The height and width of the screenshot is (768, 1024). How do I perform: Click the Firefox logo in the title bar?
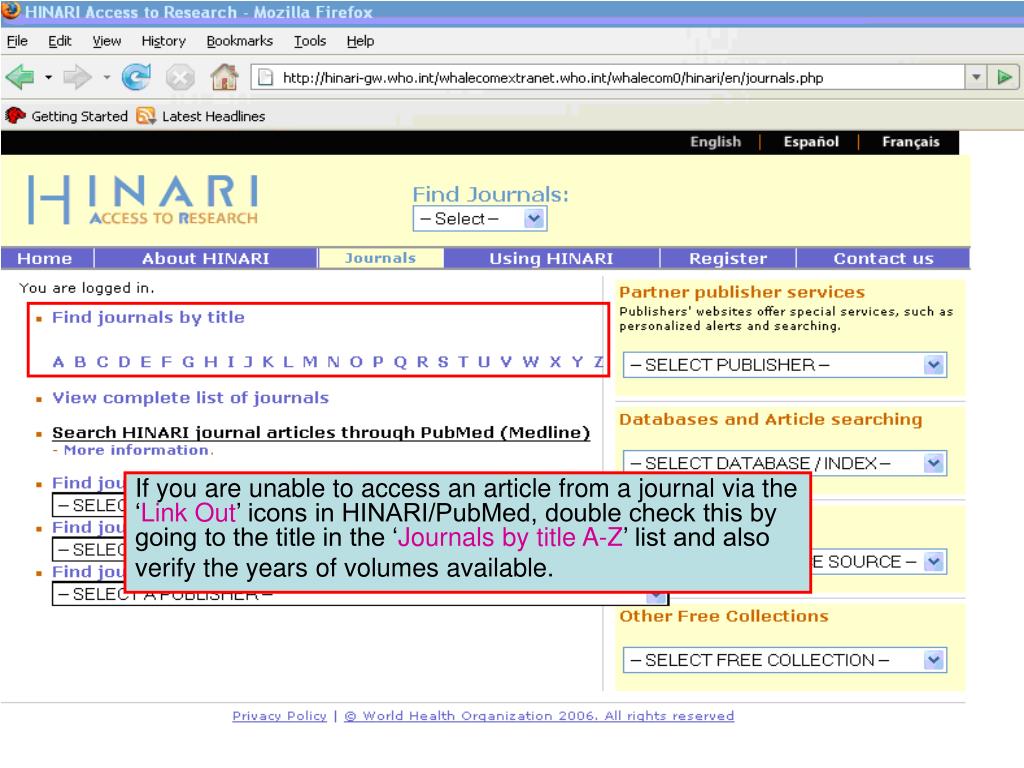11,11
